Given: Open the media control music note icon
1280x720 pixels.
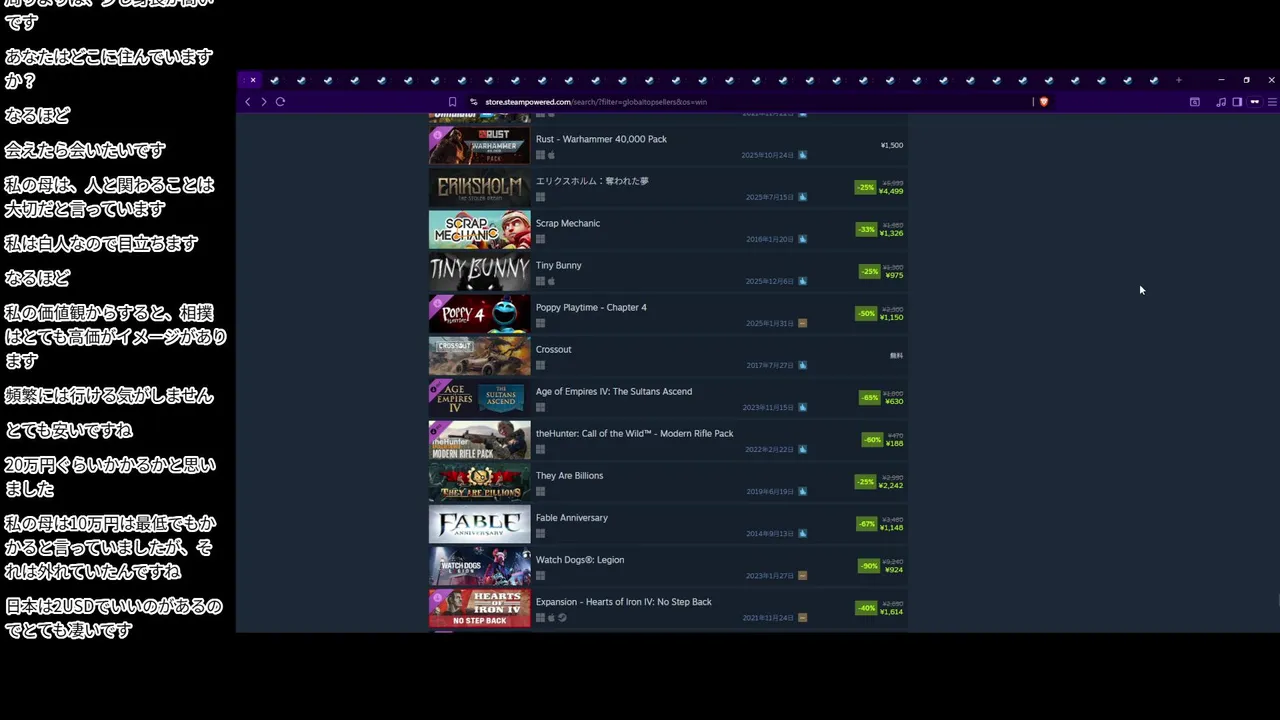Looking at the screenshot, I should coord(1221,102).
